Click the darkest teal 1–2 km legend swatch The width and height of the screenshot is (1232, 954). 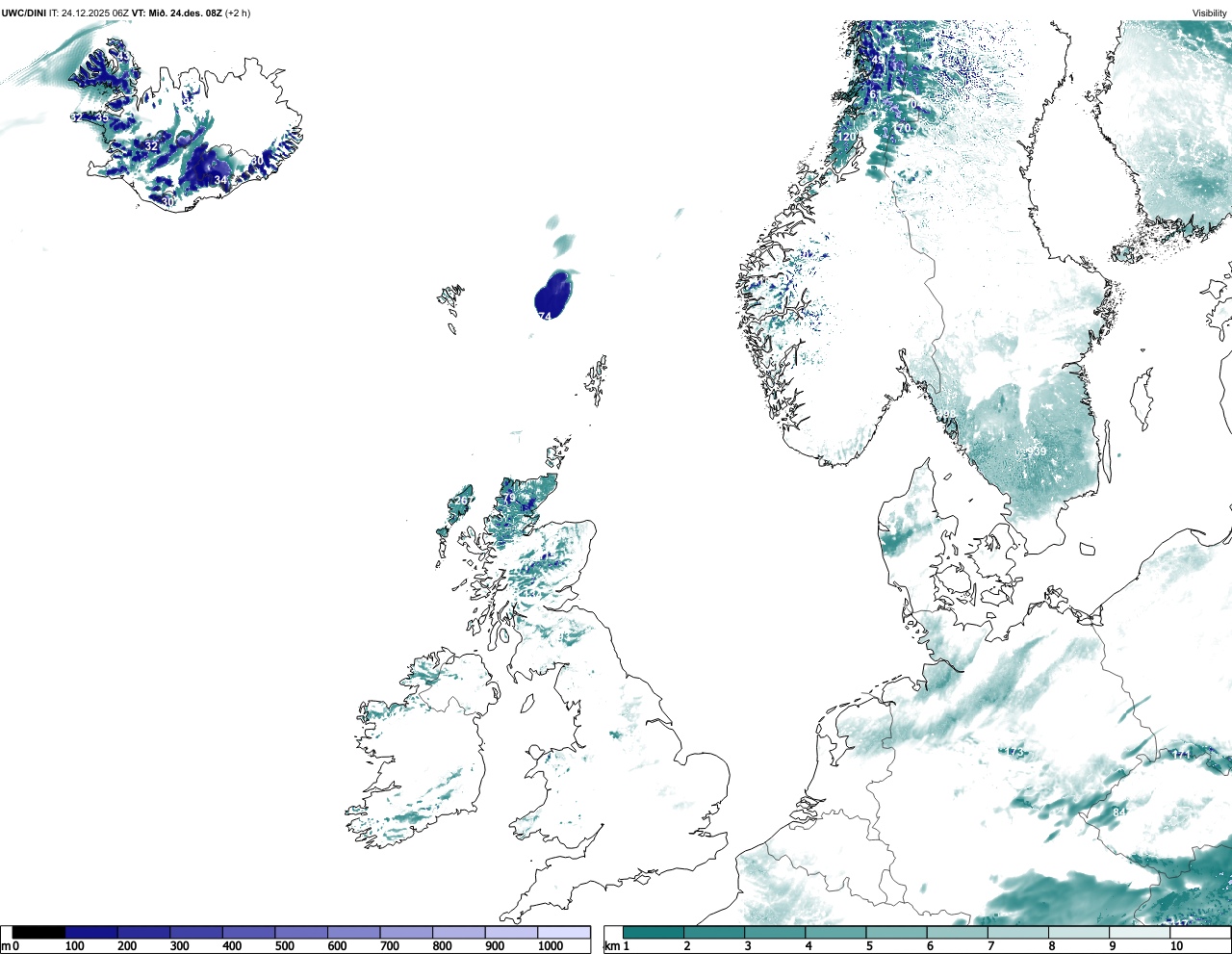pyautogui.click(x=654, y=932)
